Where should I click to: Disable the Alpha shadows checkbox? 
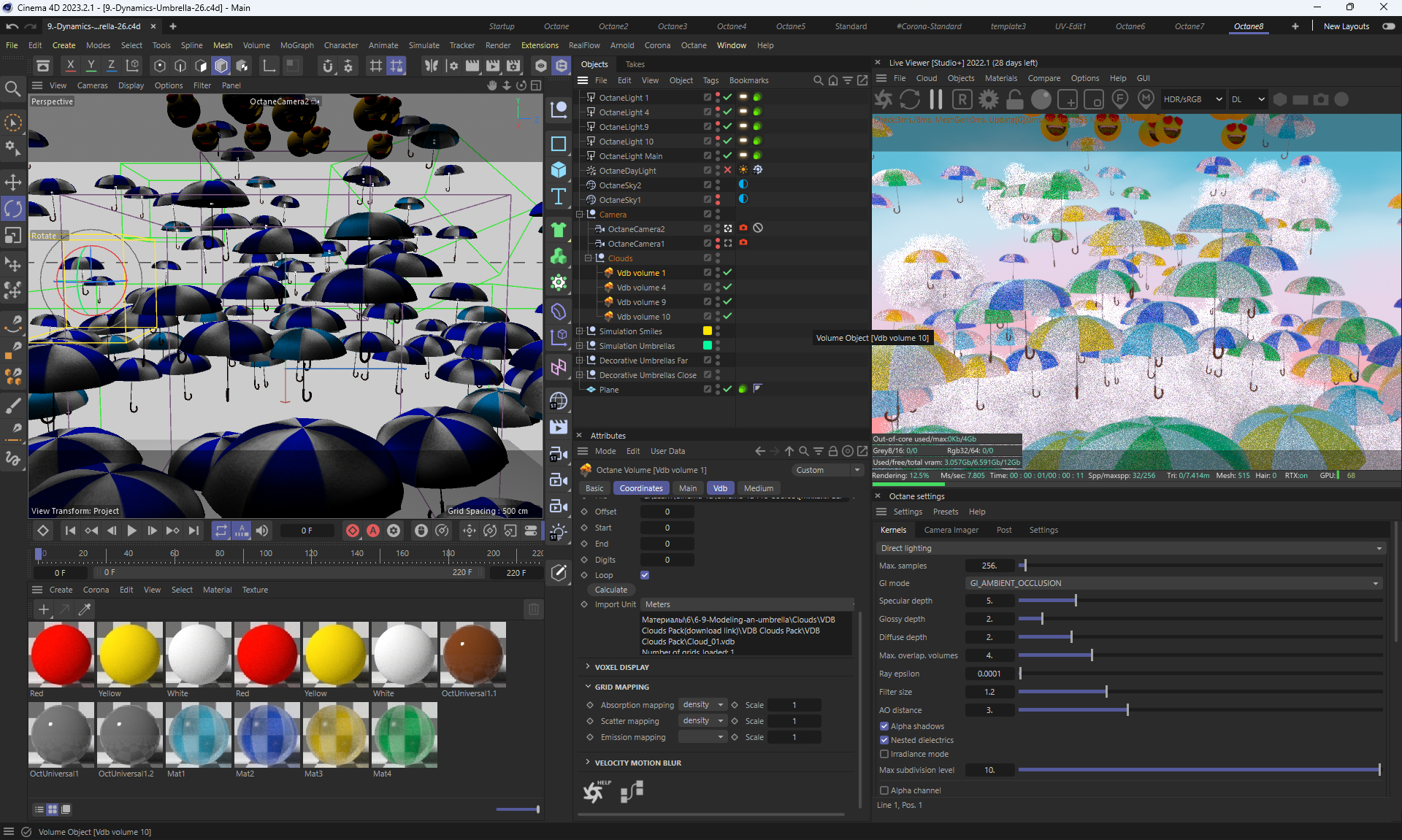coord(884,726)
